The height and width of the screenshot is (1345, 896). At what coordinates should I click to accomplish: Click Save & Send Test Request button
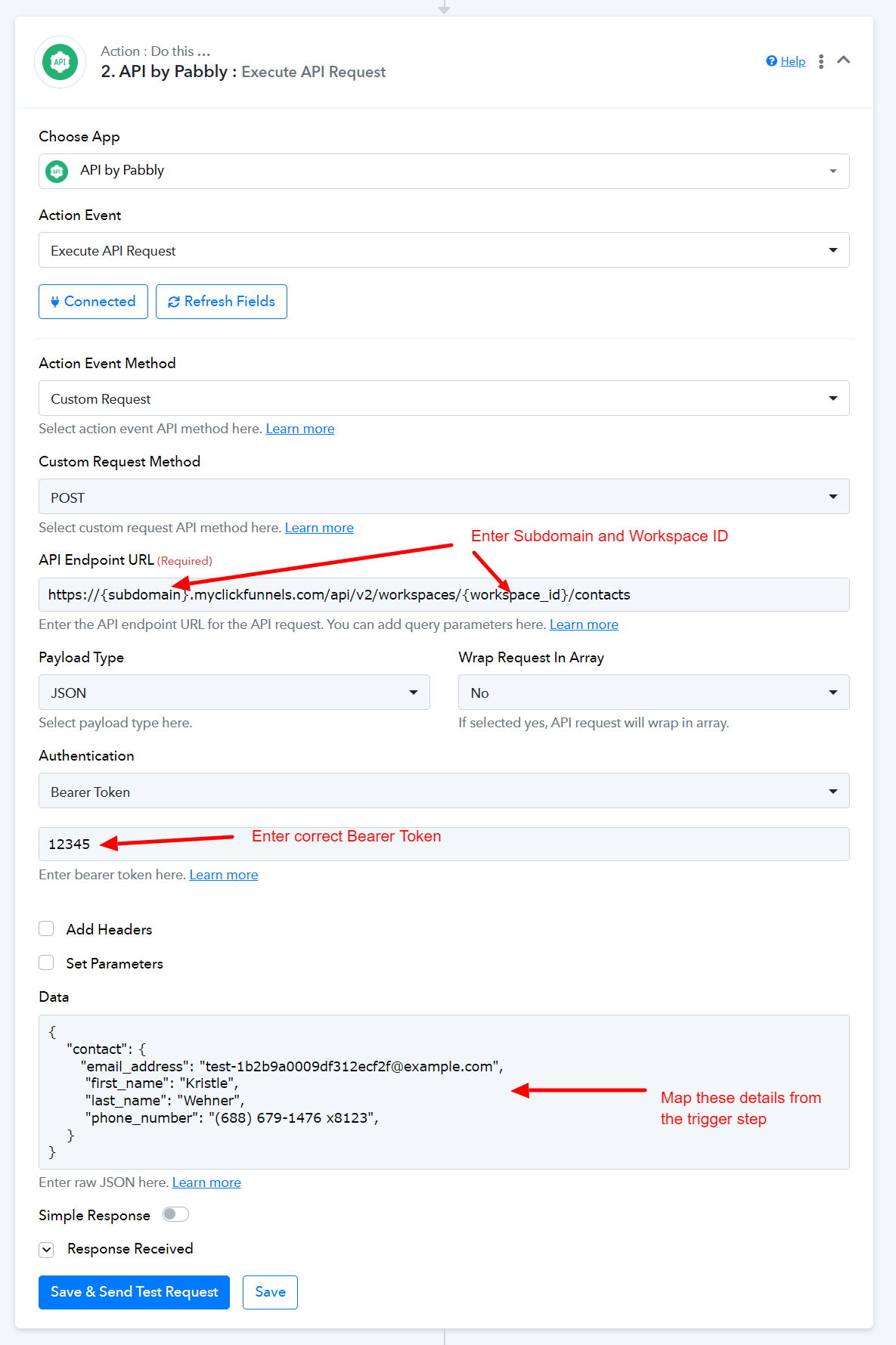tap(134, 1292)
